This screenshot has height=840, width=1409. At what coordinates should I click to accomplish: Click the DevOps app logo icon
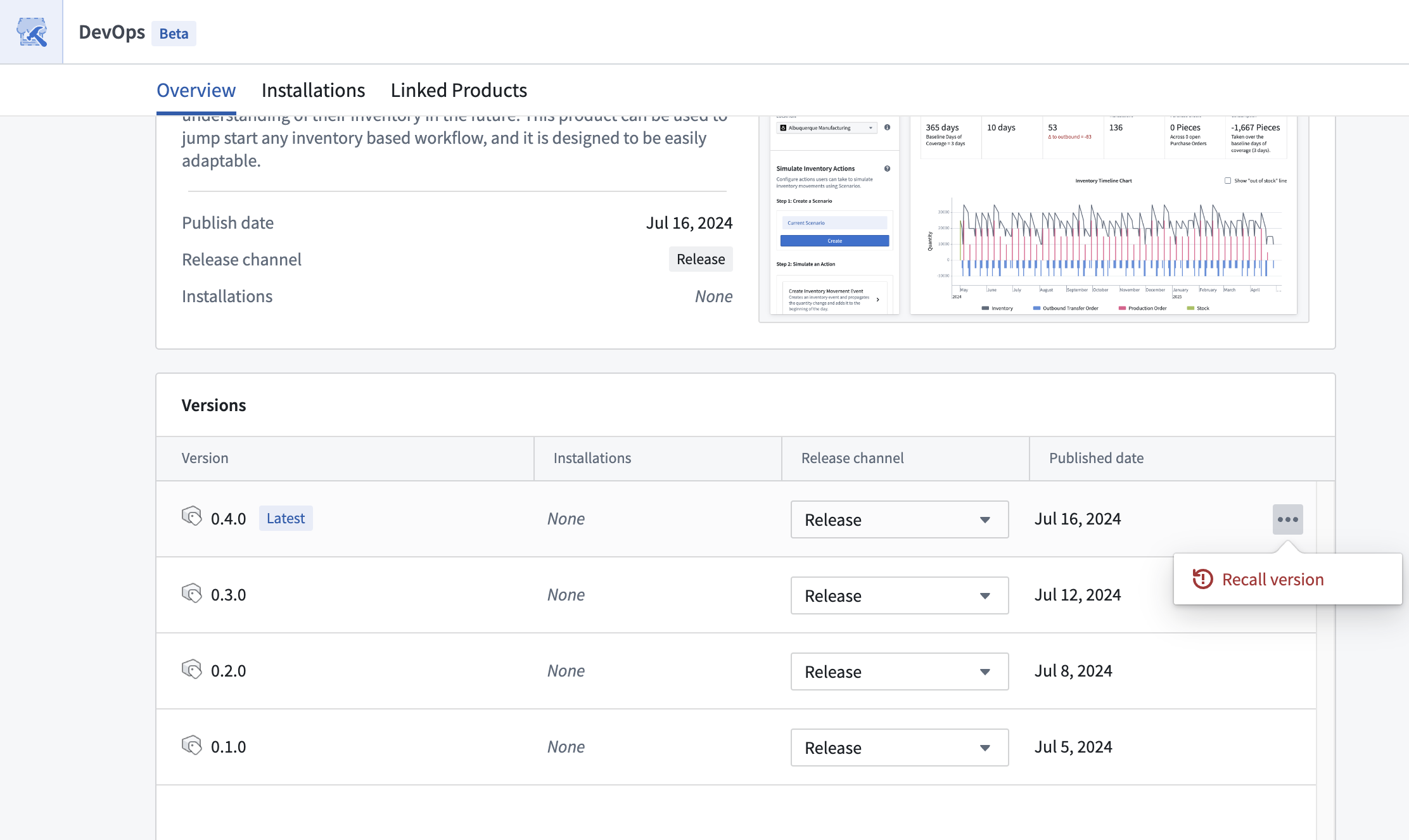(32, 32)
